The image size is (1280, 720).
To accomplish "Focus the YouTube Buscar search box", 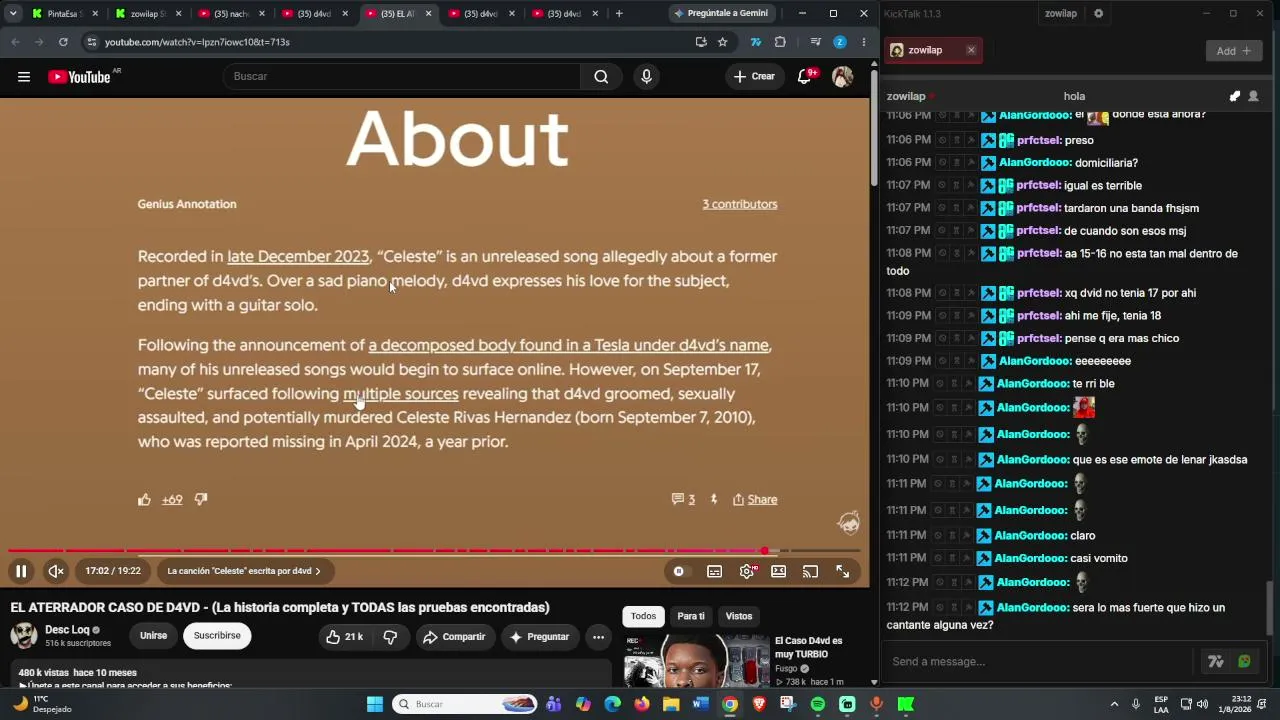I will [x=402, y=77].
